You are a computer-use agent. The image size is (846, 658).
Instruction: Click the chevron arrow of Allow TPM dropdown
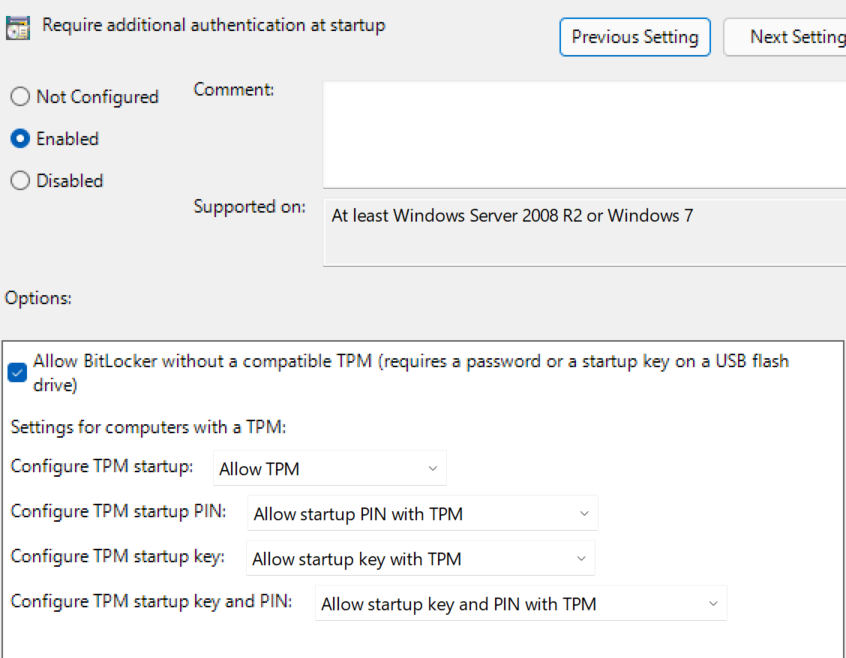[433, 469]
